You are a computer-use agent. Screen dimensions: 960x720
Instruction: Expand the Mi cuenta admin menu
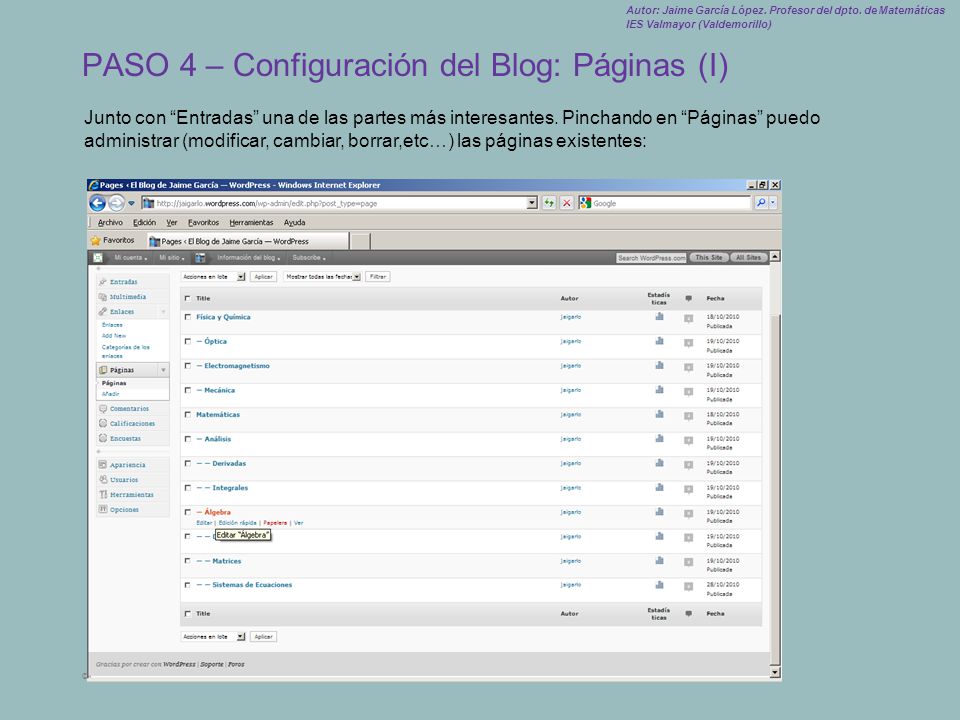tap(130, 258)
